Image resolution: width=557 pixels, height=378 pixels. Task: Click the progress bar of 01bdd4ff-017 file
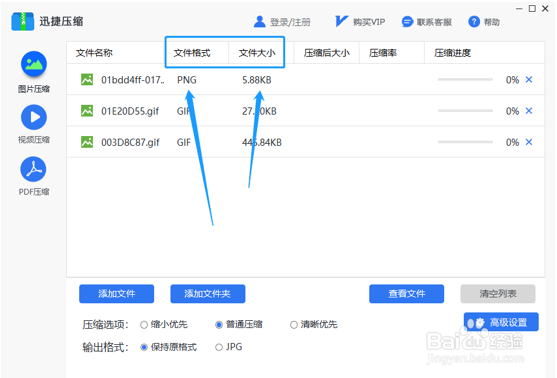[x=465, y=80]
